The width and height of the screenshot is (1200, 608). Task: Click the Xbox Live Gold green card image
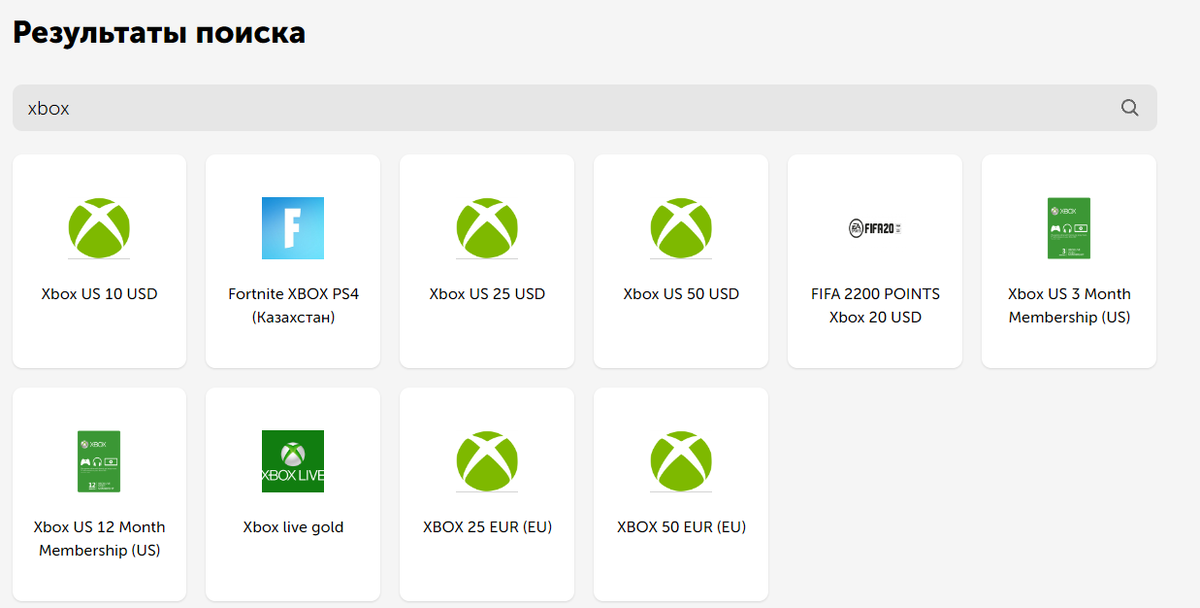292,461
